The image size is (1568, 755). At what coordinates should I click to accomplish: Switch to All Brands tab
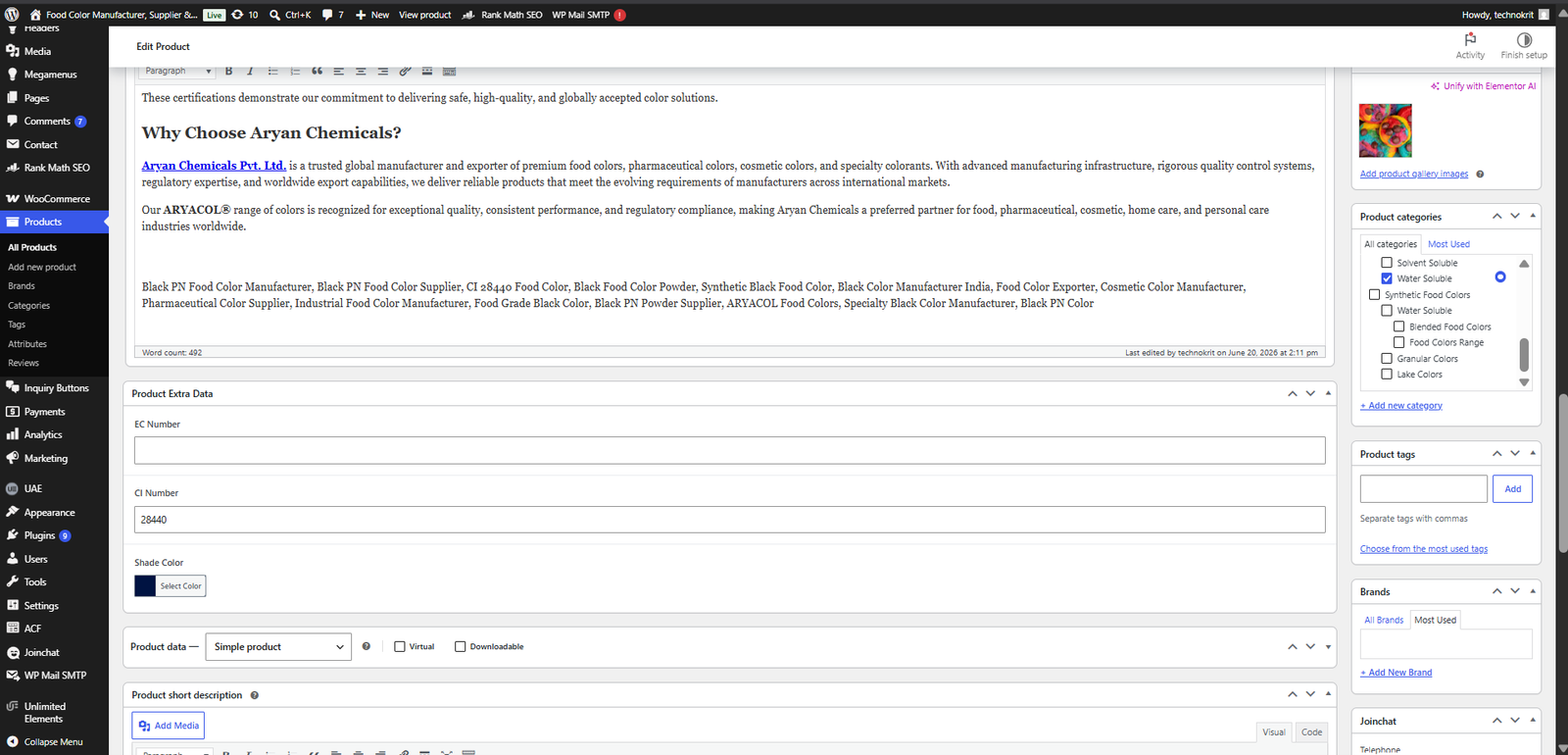pyautogui.click(x=1384, y=620)
